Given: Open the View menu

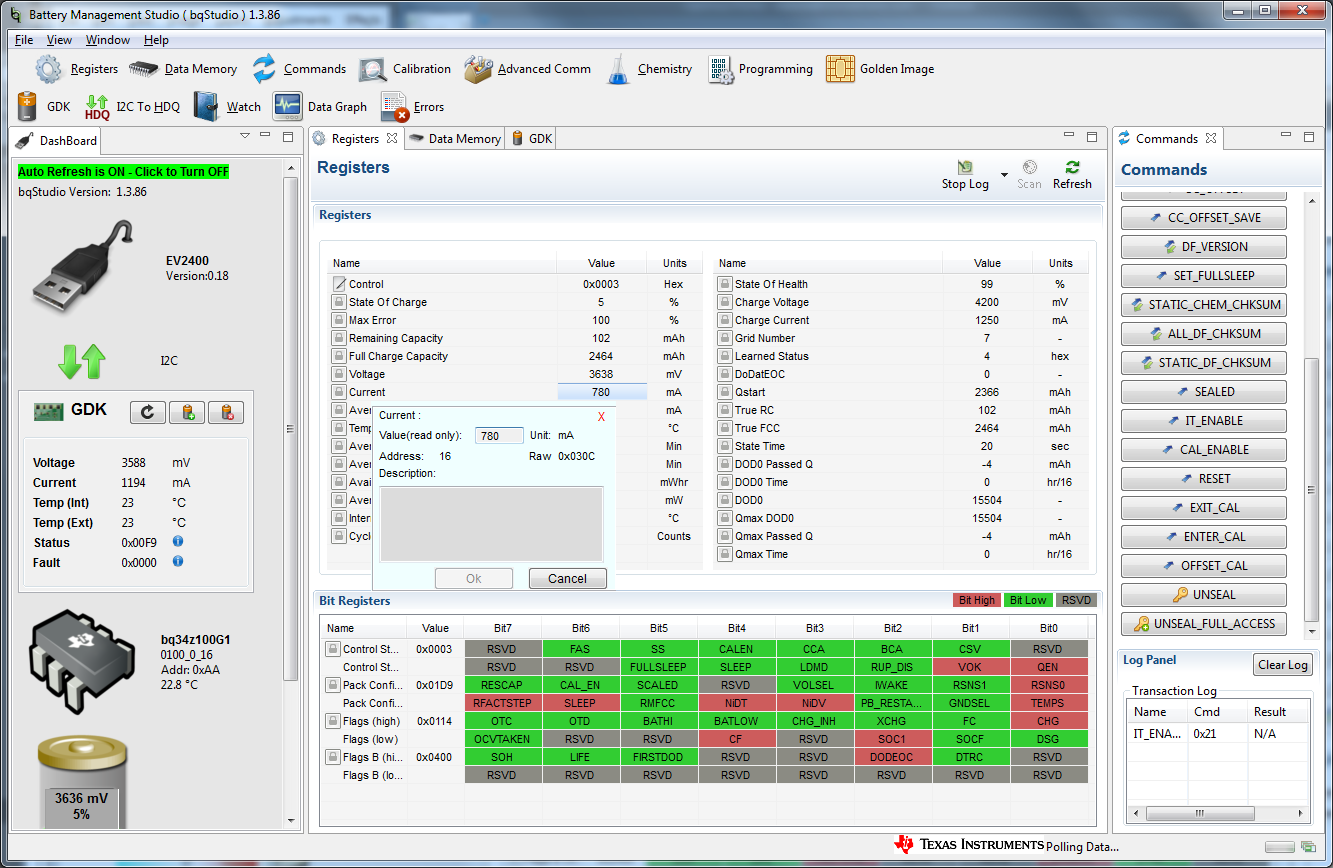Looking at the screenshot, I should coord(59,40).
